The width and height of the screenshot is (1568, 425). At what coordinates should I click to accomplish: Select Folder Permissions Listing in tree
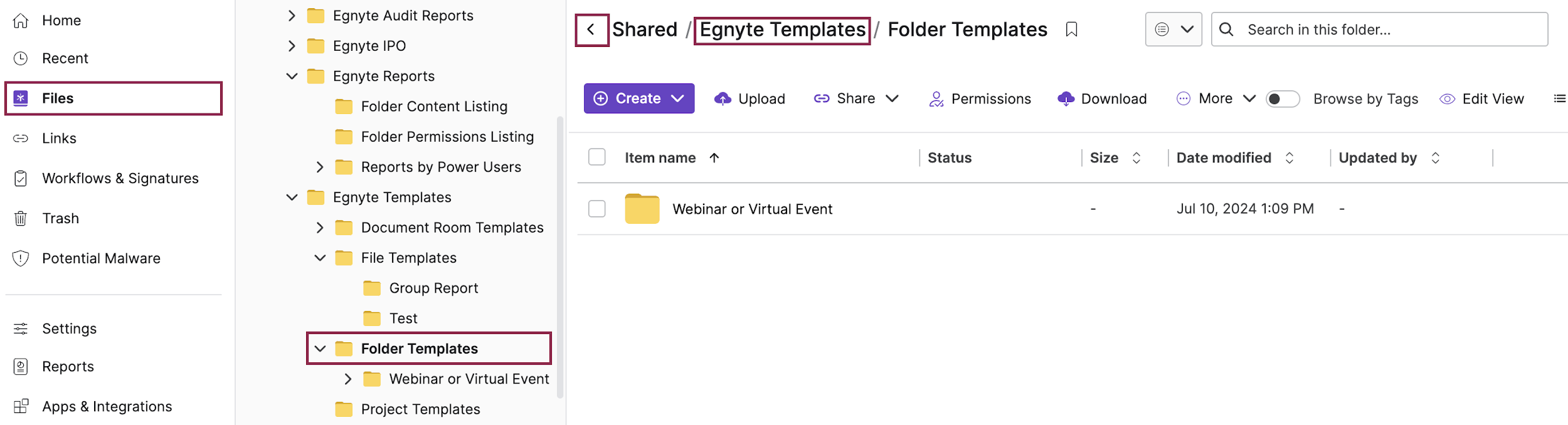coord(447,137)
